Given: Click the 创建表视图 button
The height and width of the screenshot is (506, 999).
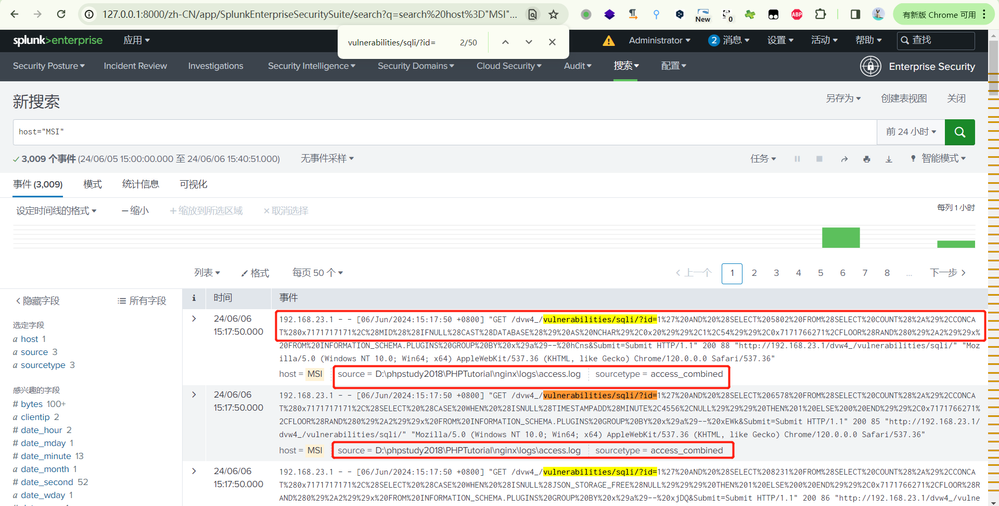Looking at the screenshot, I should coord(903,98).
